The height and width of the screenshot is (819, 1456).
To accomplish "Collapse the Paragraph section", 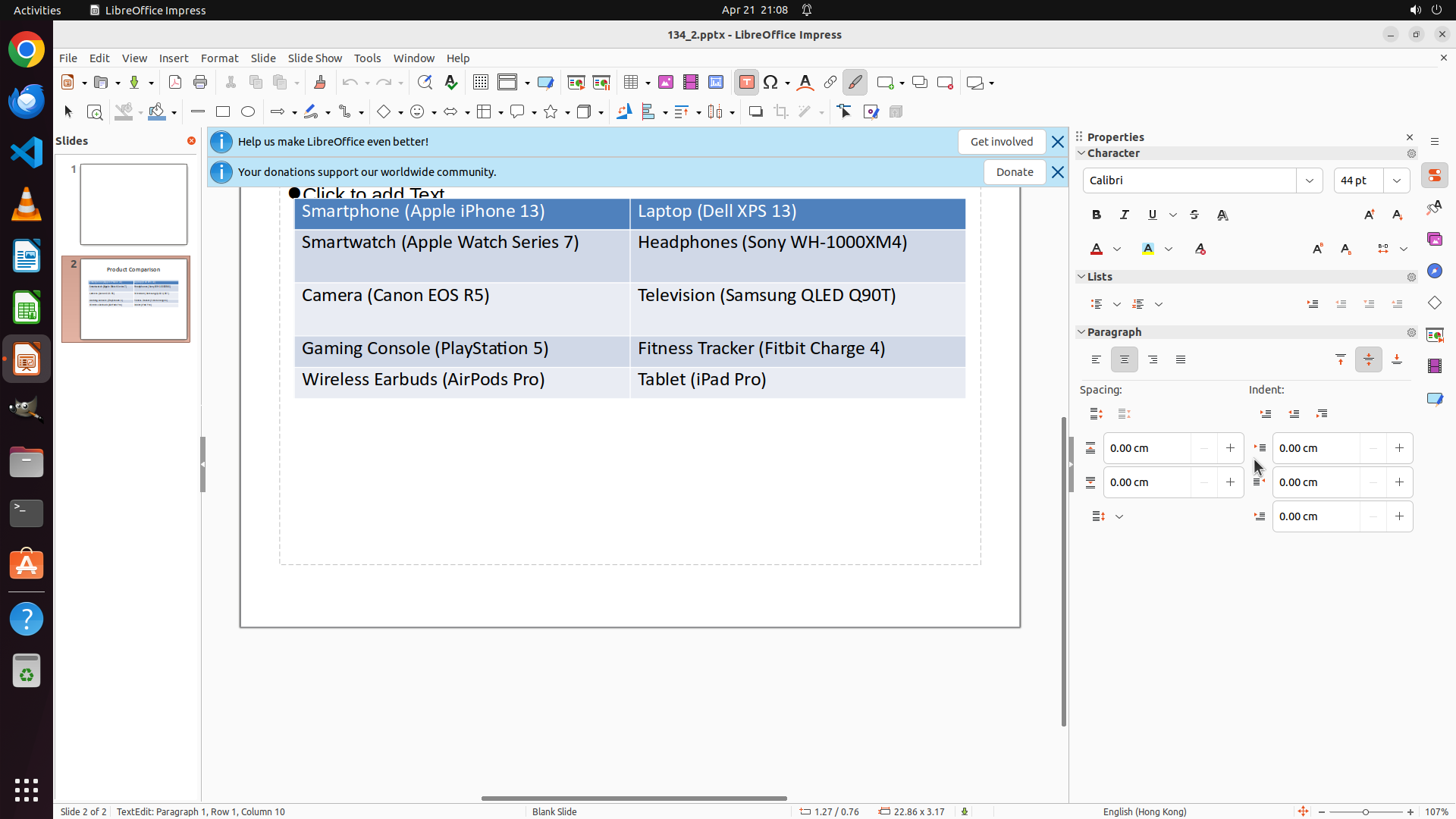I will 1081,332.
